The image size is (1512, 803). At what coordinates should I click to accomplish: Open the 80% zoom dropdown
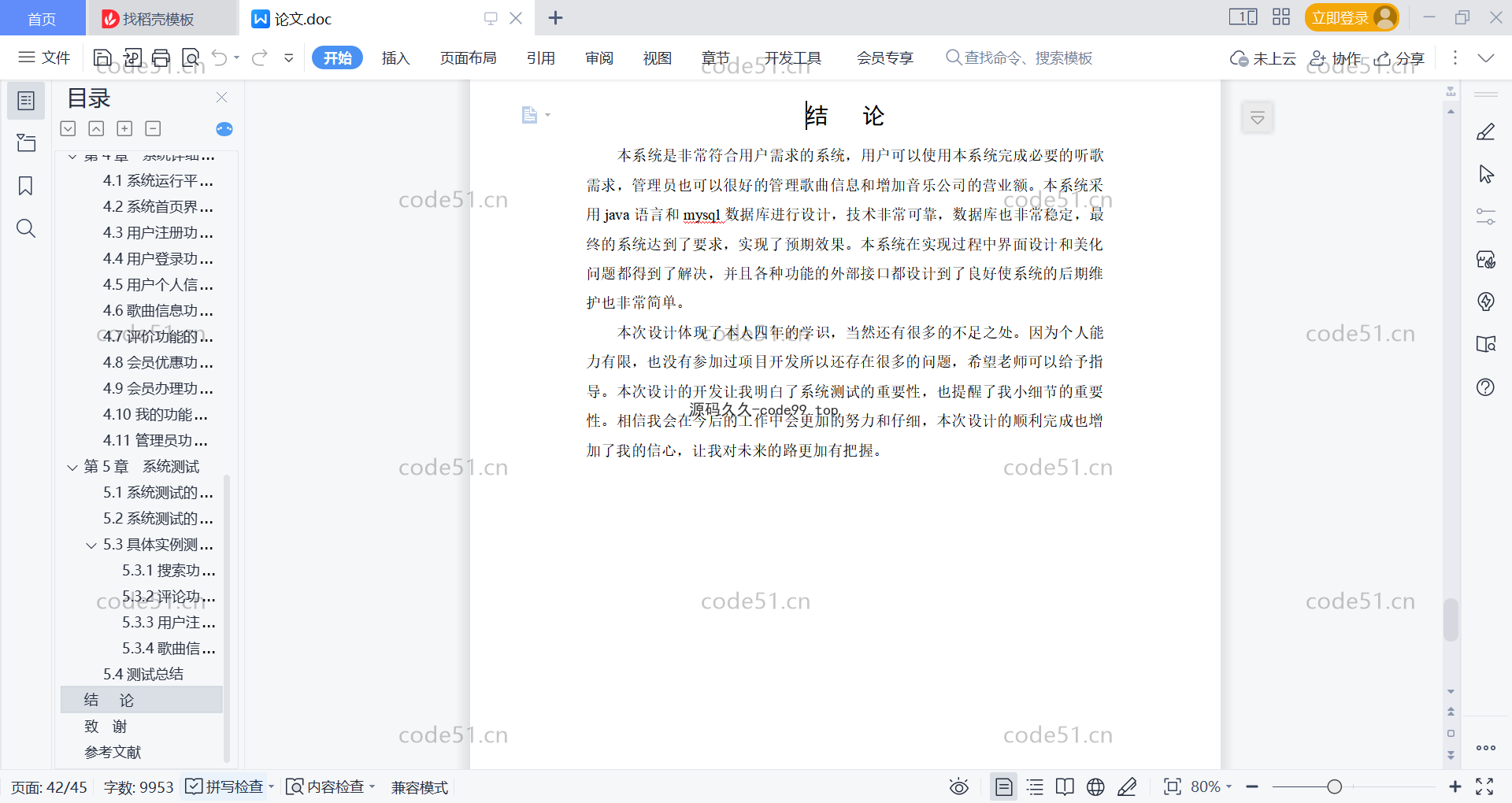[x=1211, y=786]
